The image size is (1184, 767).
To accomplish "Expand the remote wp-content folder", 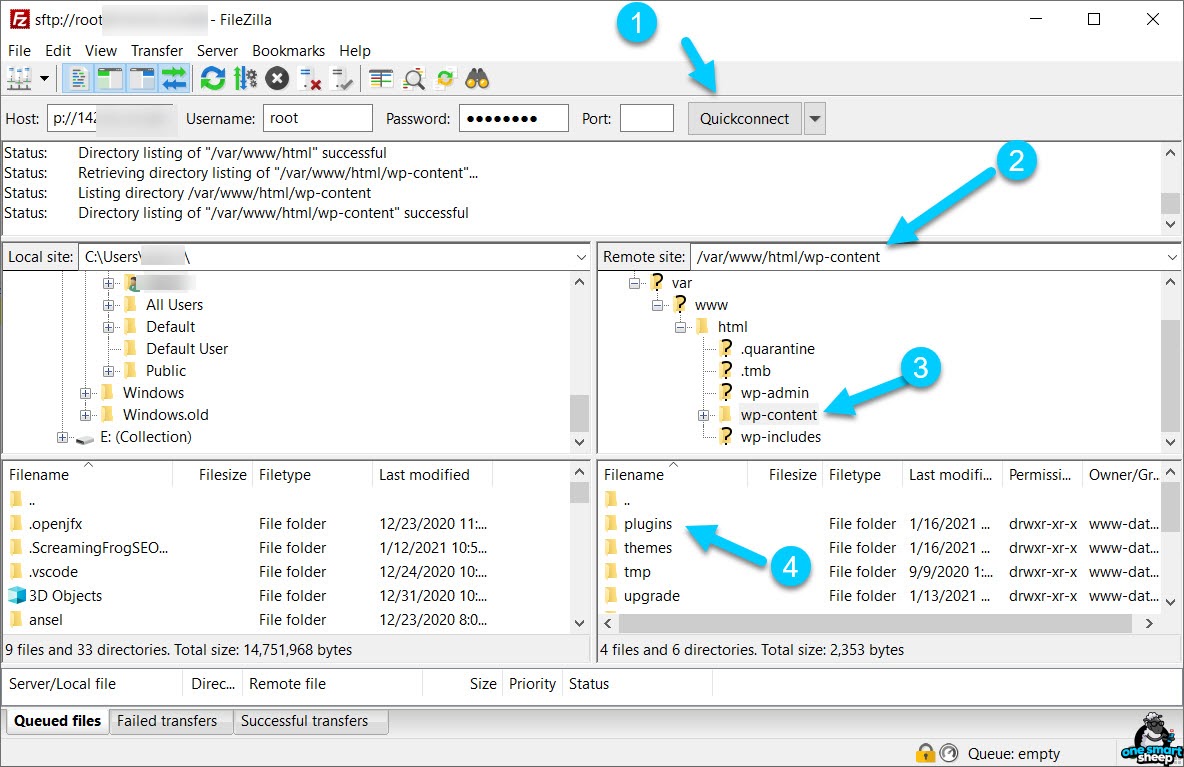I will click(x=704, y=415).
